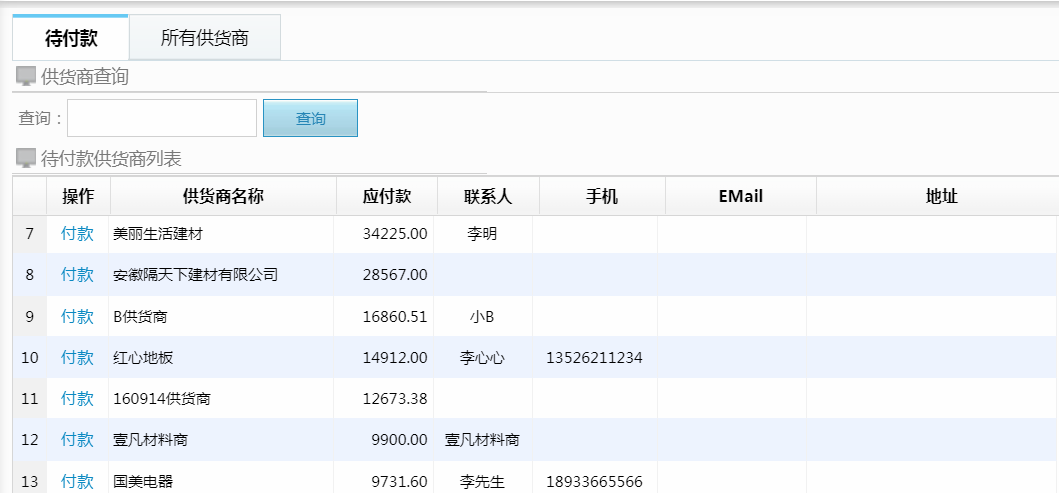The height and width of the screenshot is (493, 1059).
Task: Click the 查询 search button
Action: [x=310, y=118]
